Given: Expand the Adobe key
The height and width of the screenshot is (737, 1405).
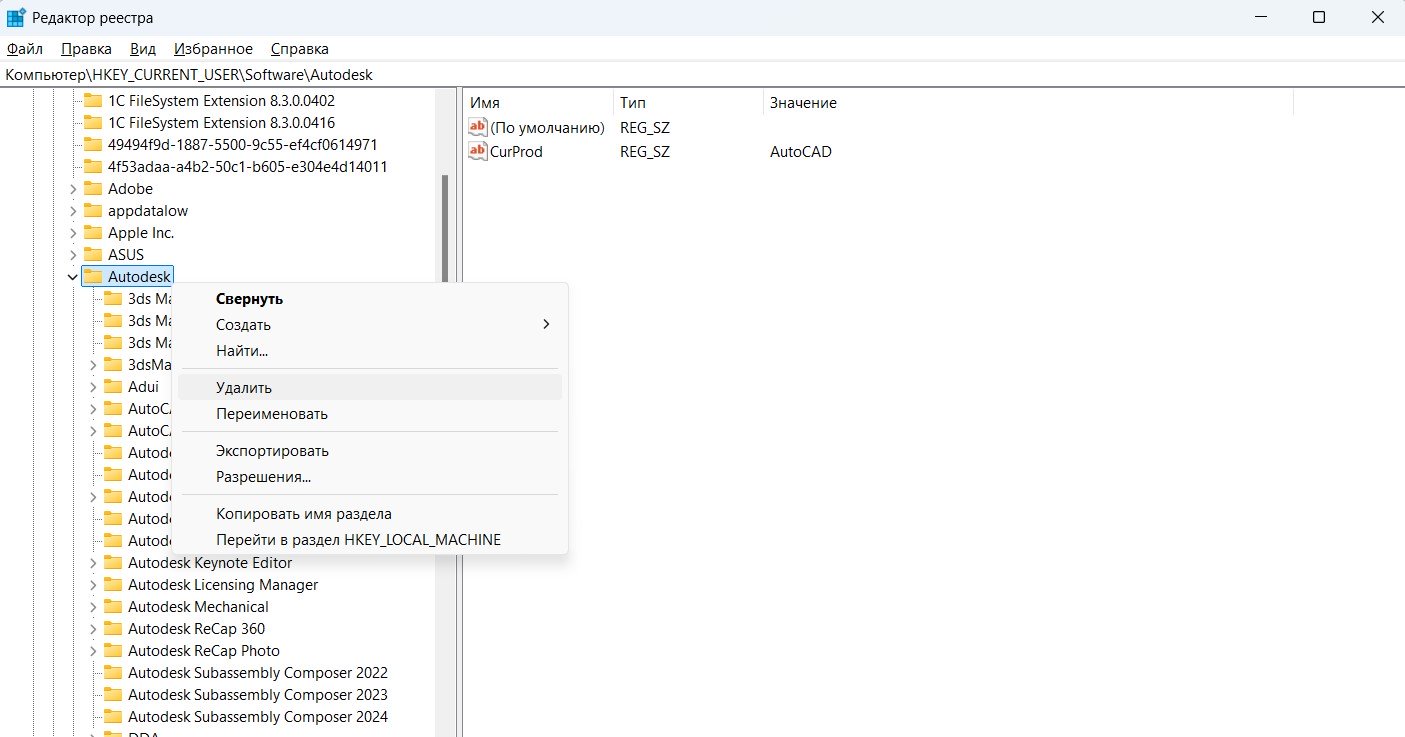Looking at the screenshot, I should tap(73, 189).
